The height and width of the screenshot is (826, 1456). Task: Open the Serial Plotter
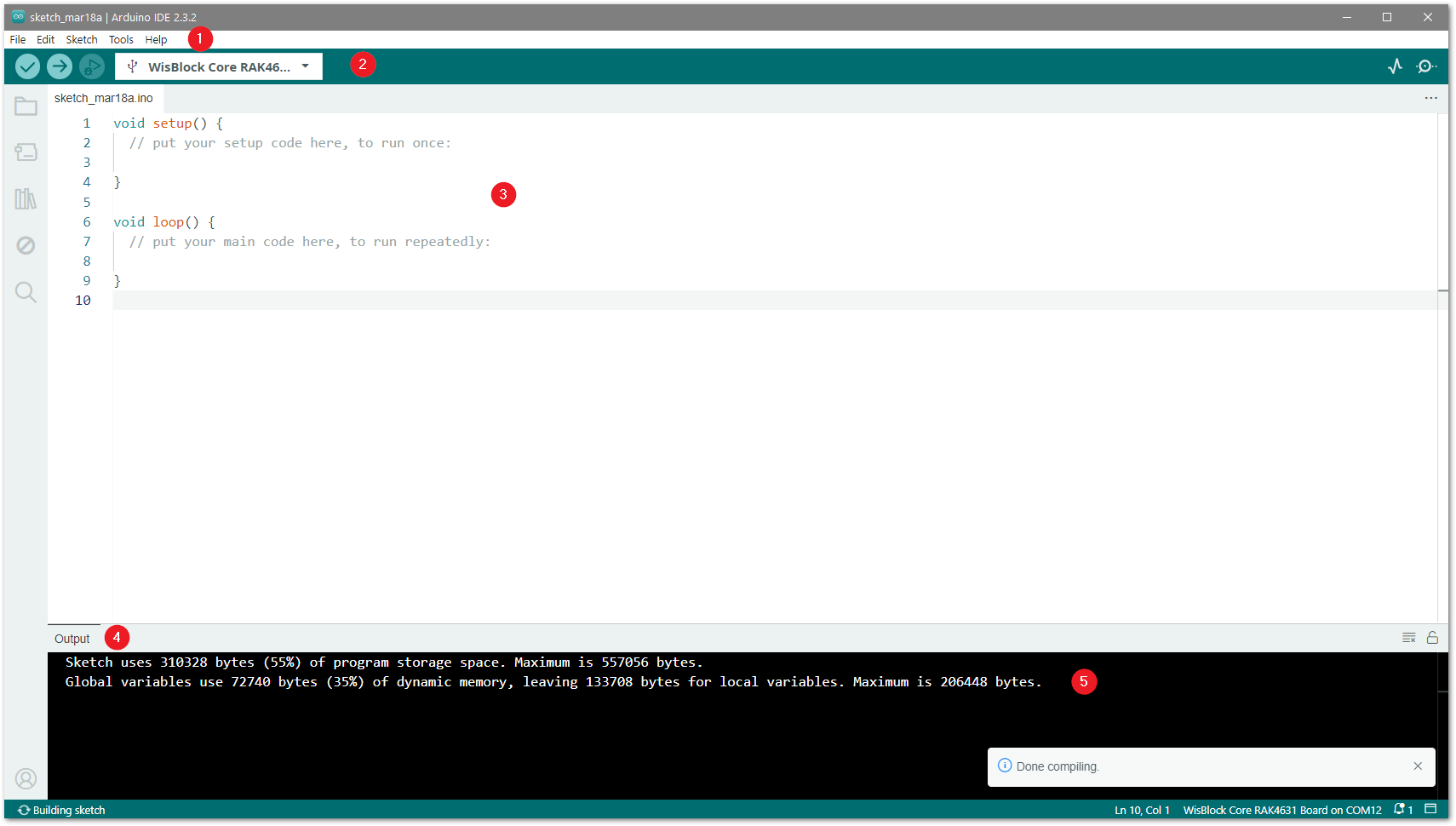tap(1395, 66)
